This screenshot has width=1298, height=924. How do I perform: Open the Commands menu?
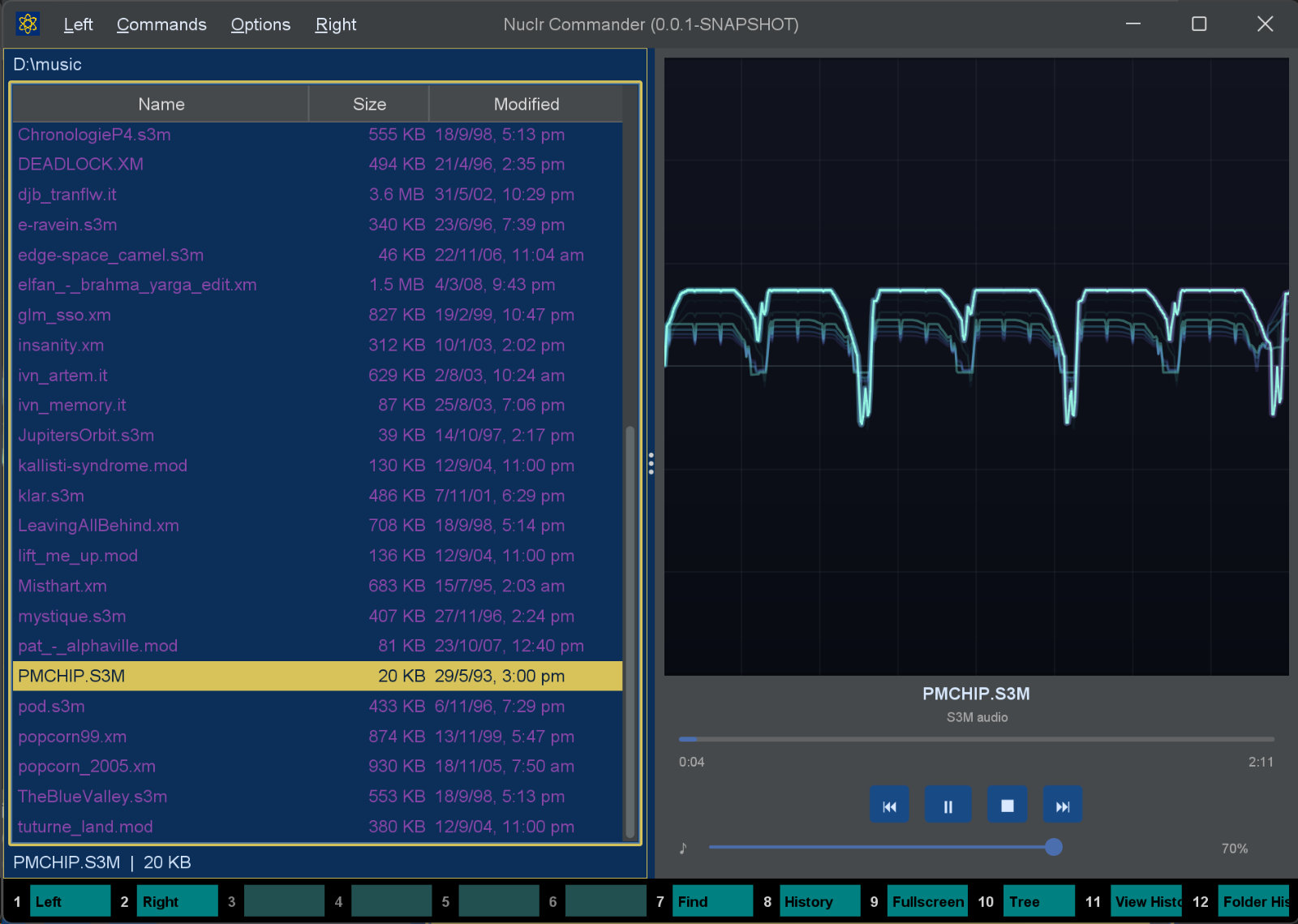coord(161,24)
